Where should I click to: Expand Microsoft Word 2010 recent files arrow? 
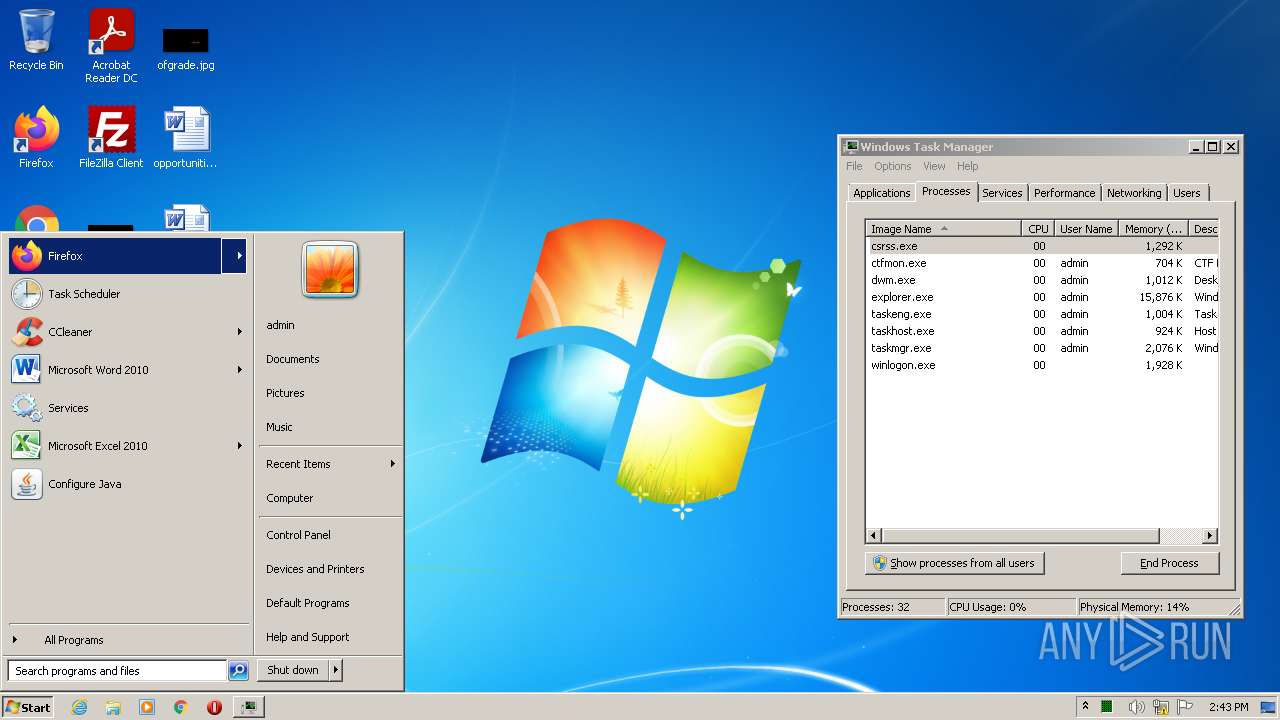[240, 370]
